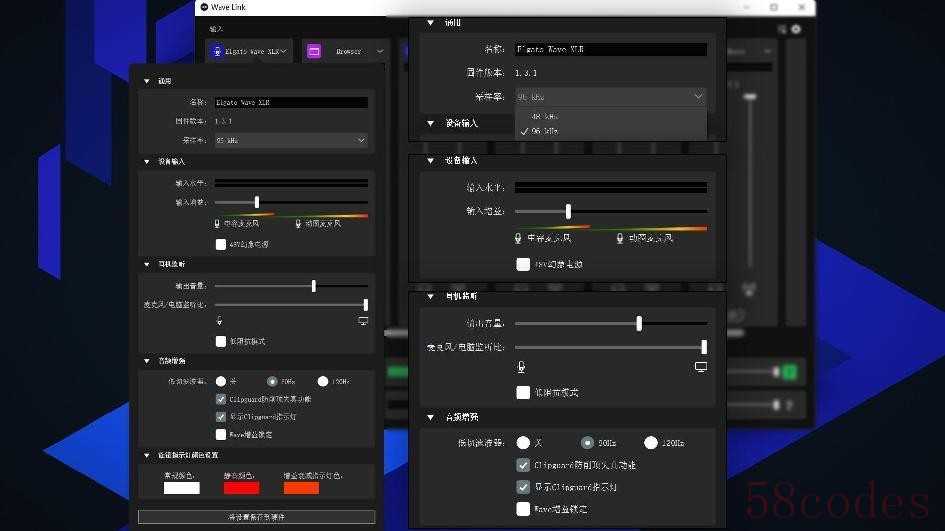Click device name field in left panel
Viewport: 945px width, 531px height.
[x=291, y=102]
